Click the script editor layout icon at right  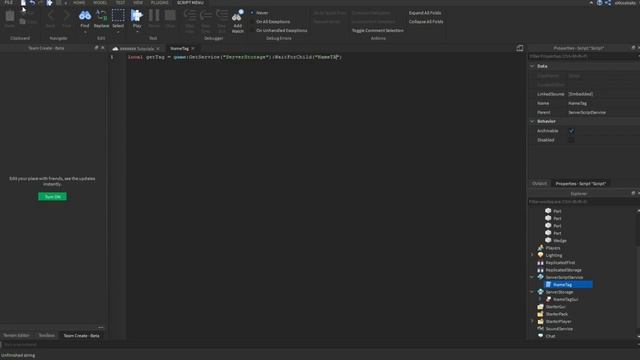coord(520,48)
